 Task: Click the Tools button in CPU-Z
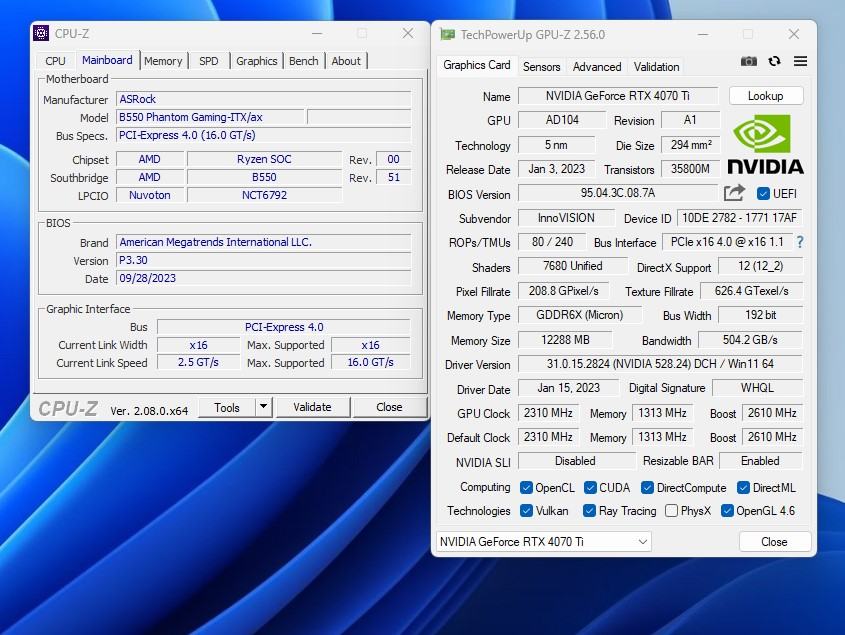click(227, 408)
